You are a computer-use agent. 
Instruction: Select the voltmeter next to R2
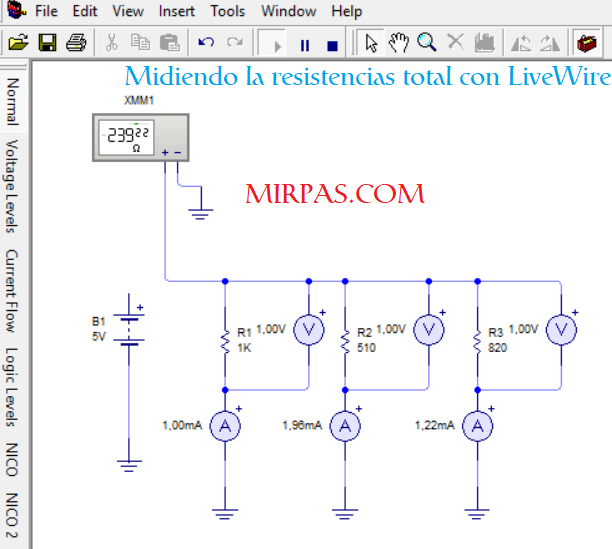pyautogui.click(x=429, y=330)
